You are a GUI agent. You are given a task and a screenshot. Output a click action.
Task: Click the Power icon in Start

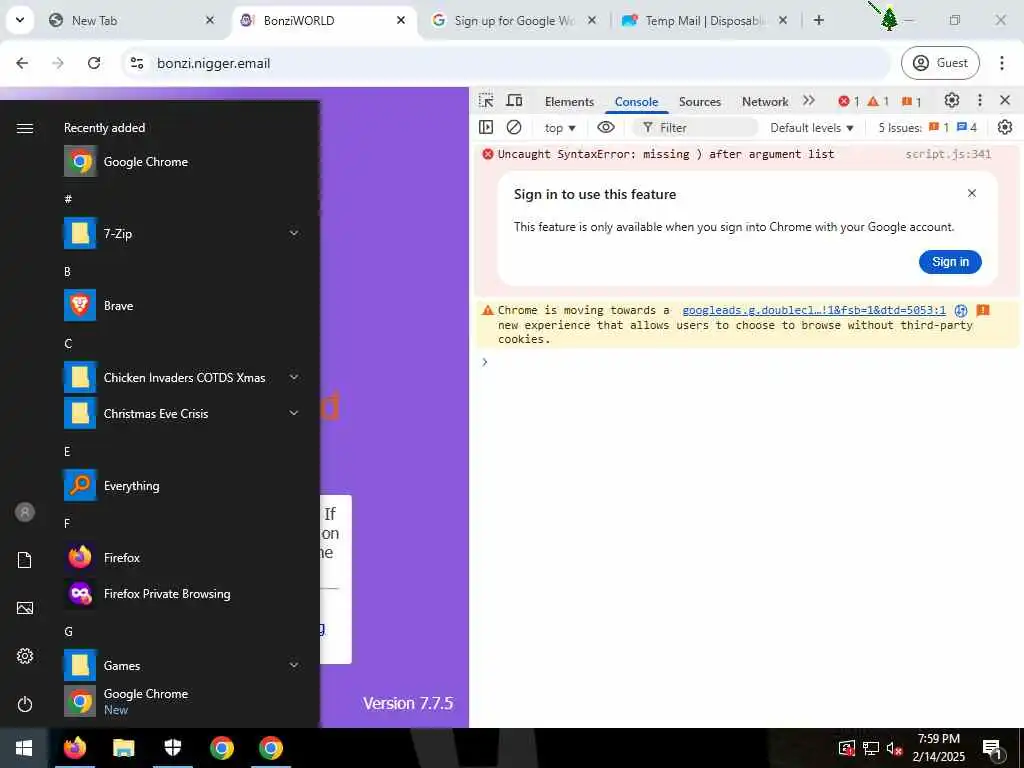click(x=25, y=704)
